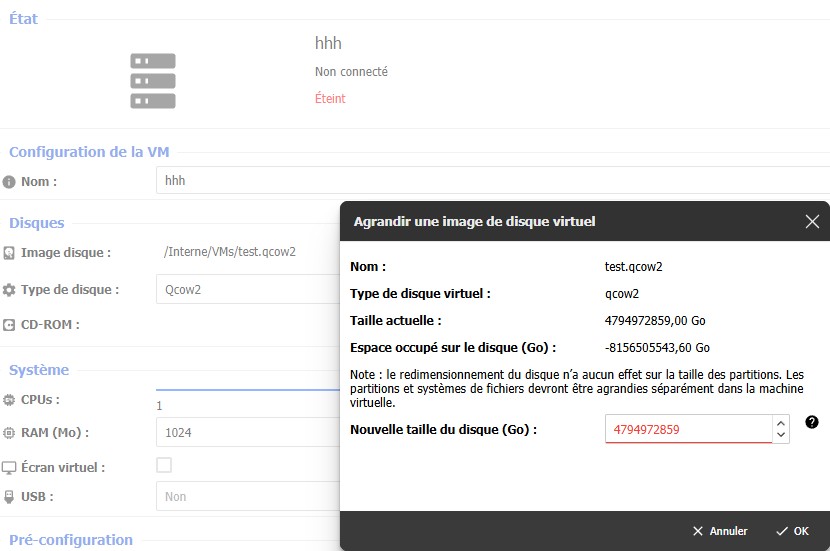Screen dimensions: 830x551
Task: Open the help question mark icon
Action: click(811, 422)
